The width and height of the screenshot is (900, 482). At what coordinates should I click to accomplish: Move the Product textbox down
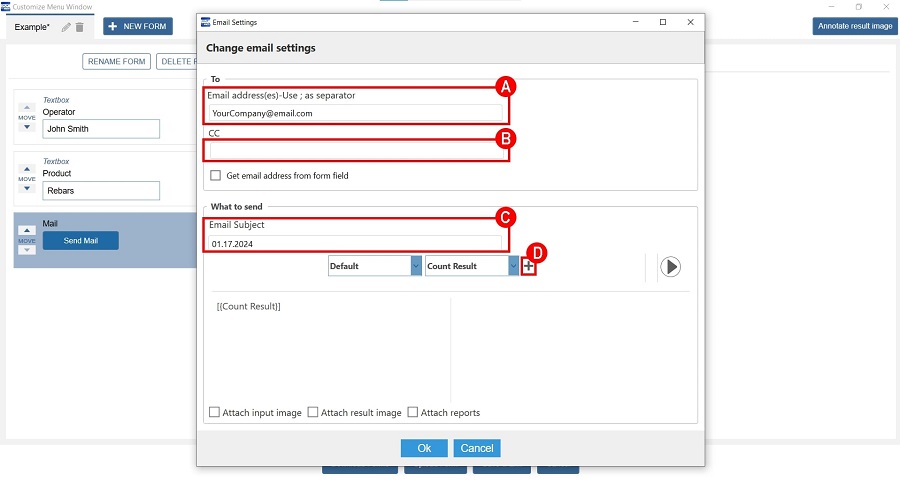point(27,189)
